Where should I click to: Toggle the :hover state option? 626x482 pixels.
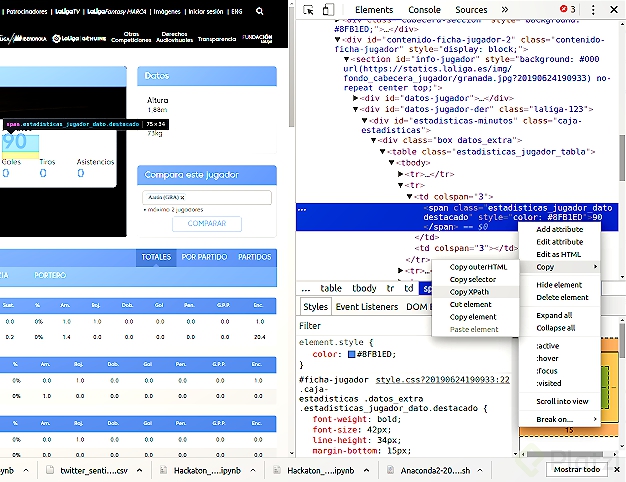click(x=547, y=357)
